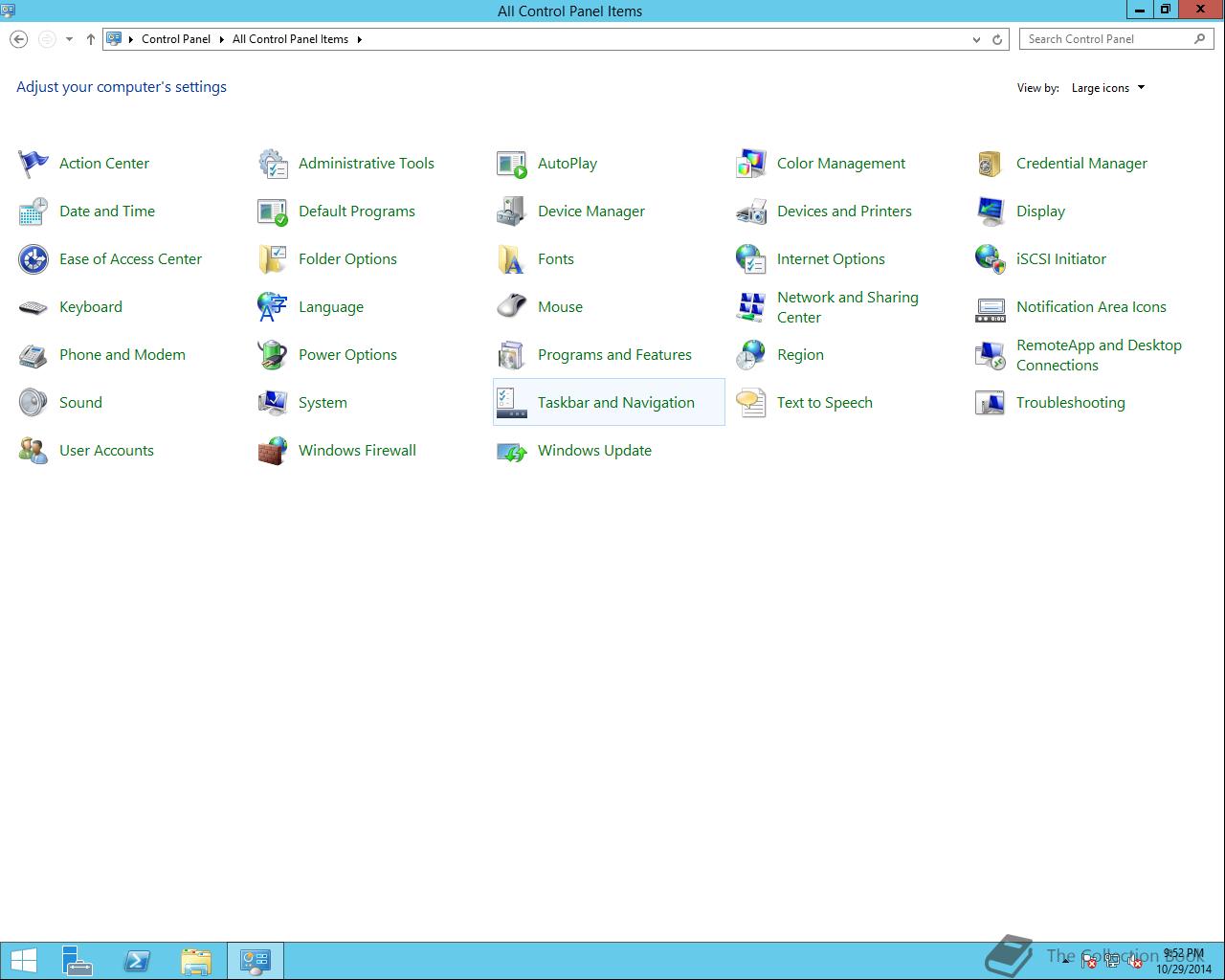1225x980 pixels.
Task: Open the Sound speaker icon
Action: pos(33,403)
